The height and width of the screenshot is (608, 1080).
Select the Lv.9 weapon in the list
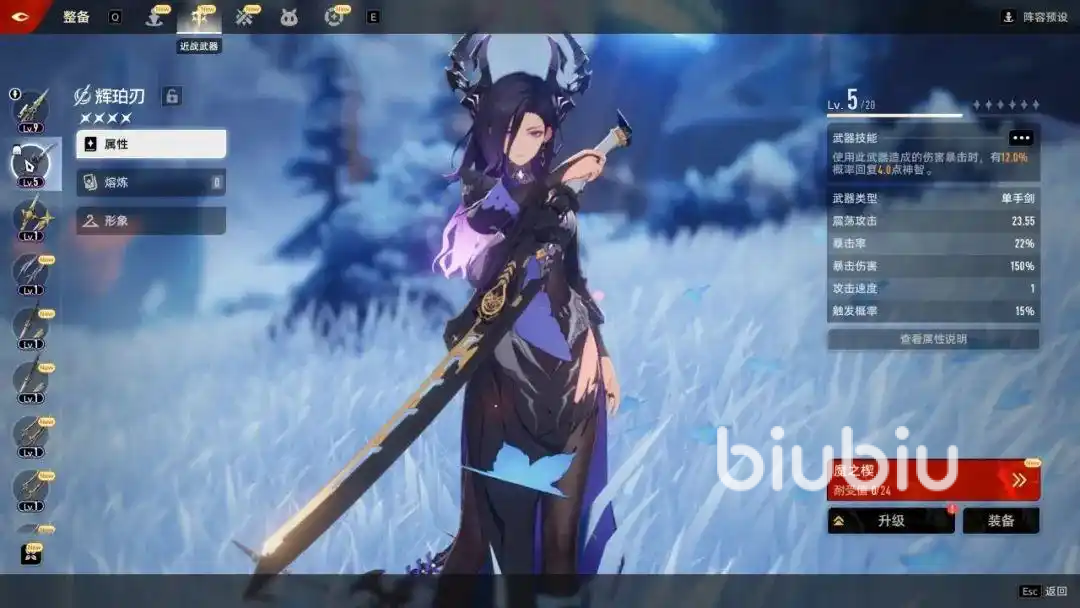tap(30, 109)
